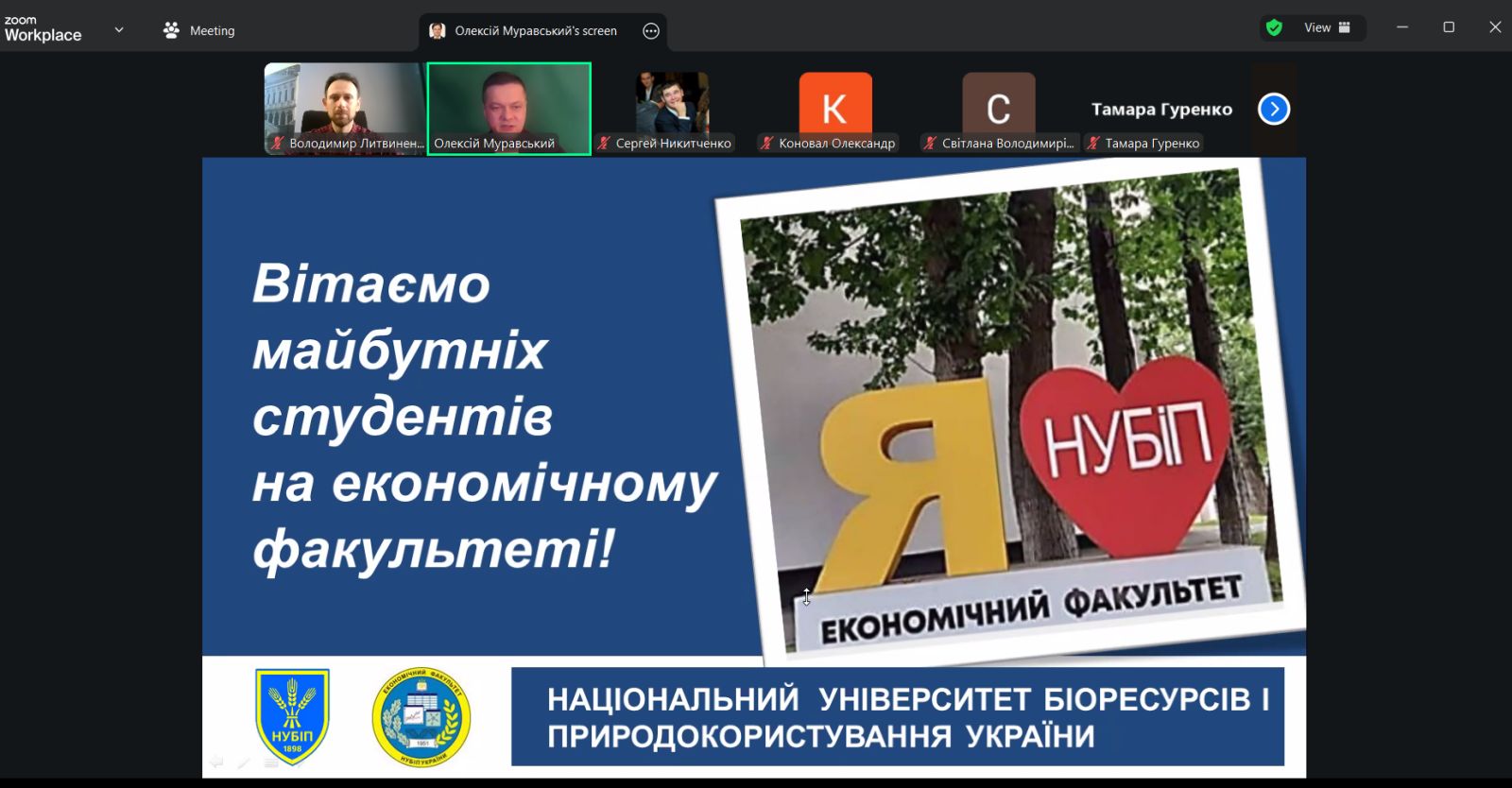Click the Я ♥ НУБіП photo on slide

(1010, 411)
